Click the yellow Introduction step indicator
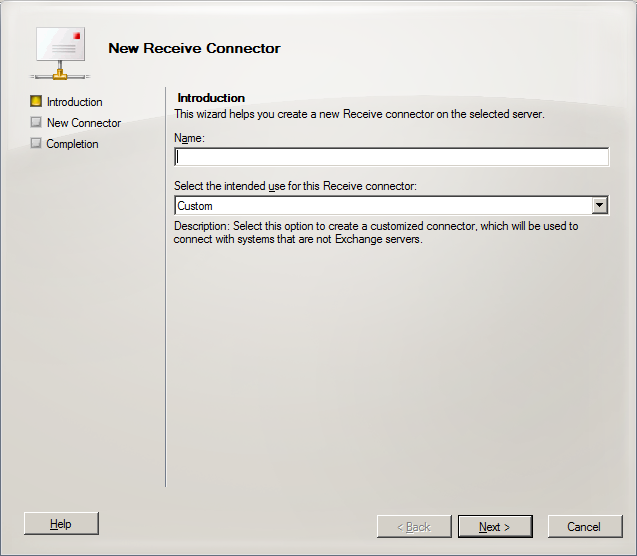The image size is (637, 556). pos(36,101)
